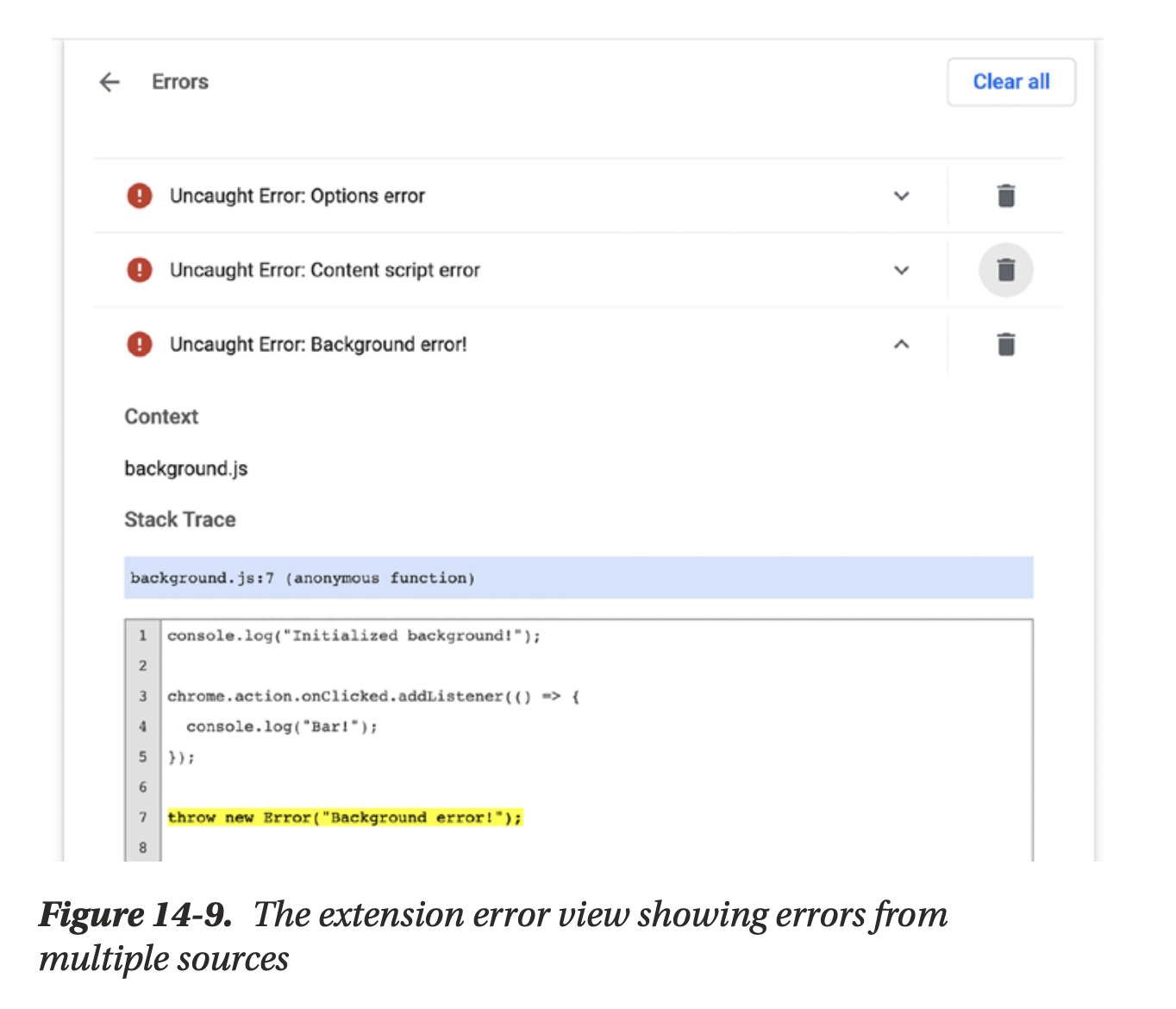Click the chrome.action.onClicked.addListener code line

point(373,696)
